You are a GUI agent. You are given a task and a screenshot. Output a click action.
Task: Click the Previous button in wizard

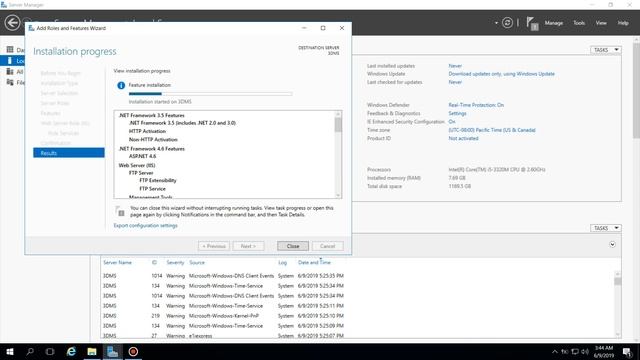tap(214, 246)
